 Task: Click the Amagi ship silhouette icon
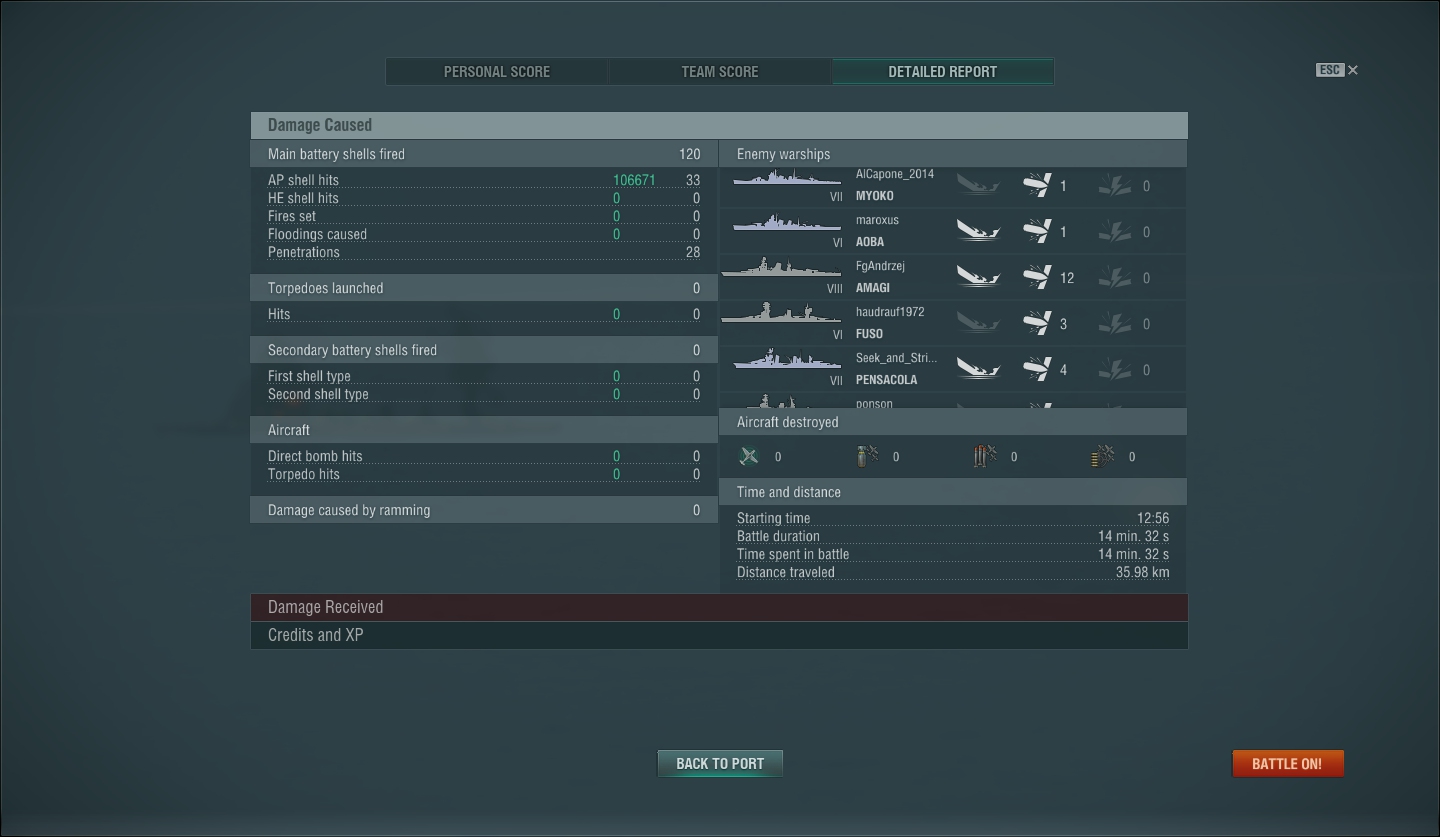(781, 268)
